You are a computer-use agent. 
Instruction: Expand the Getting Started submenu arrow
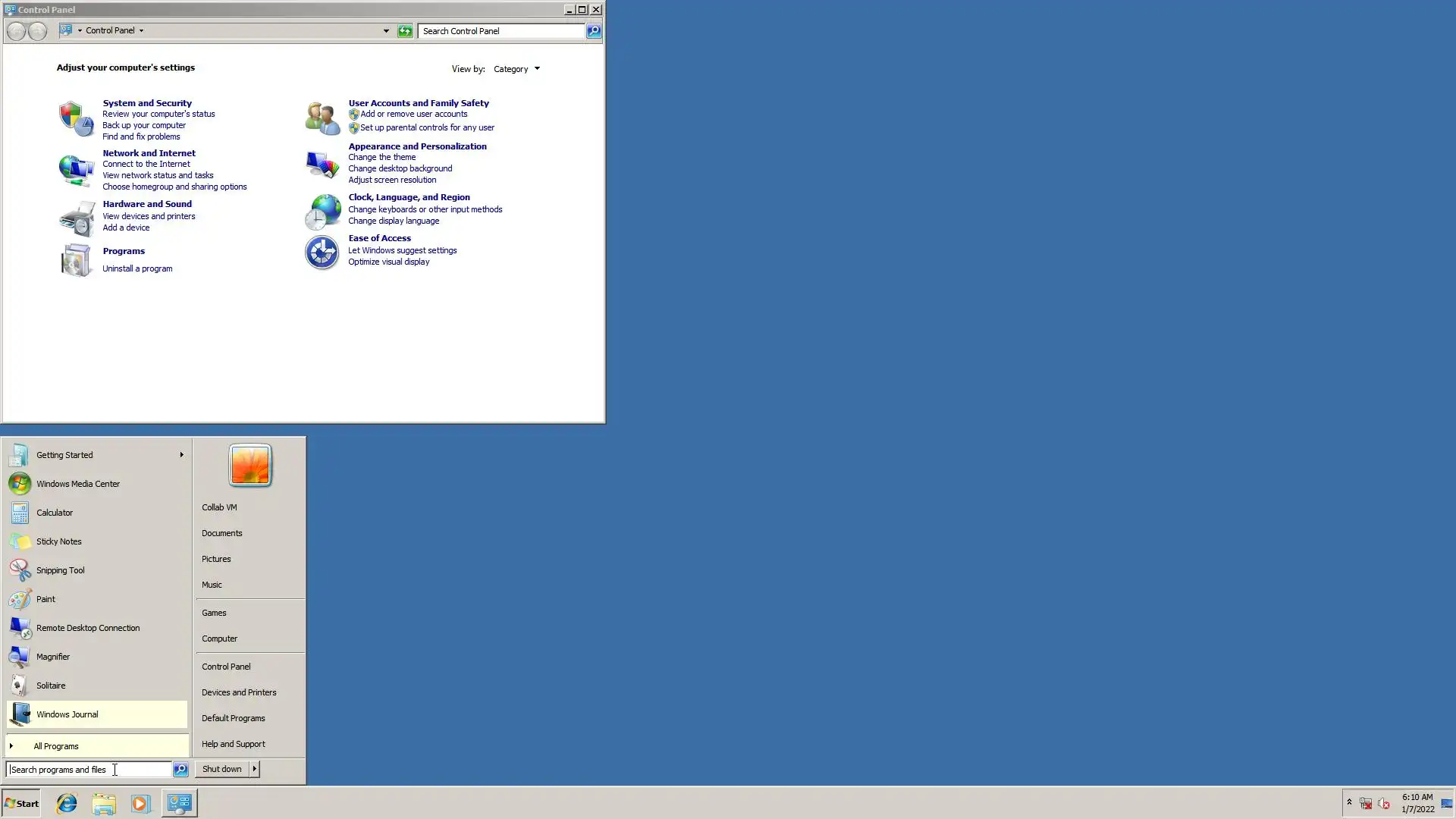pyautogui.click(x=181, y=455)
